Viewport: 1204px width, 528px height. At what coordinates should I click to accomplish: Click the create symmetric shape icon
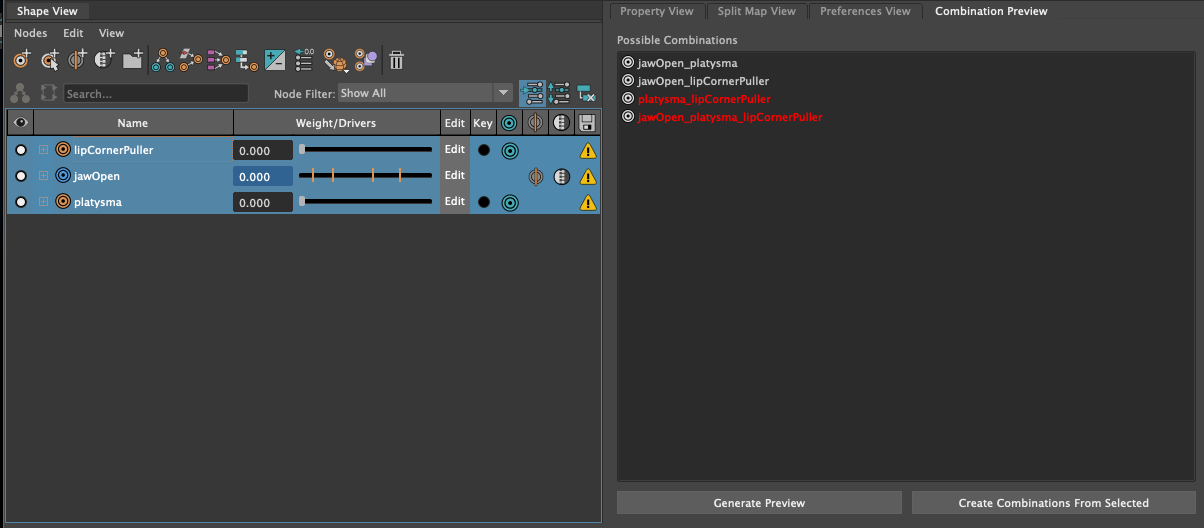(x=77, y=60)
